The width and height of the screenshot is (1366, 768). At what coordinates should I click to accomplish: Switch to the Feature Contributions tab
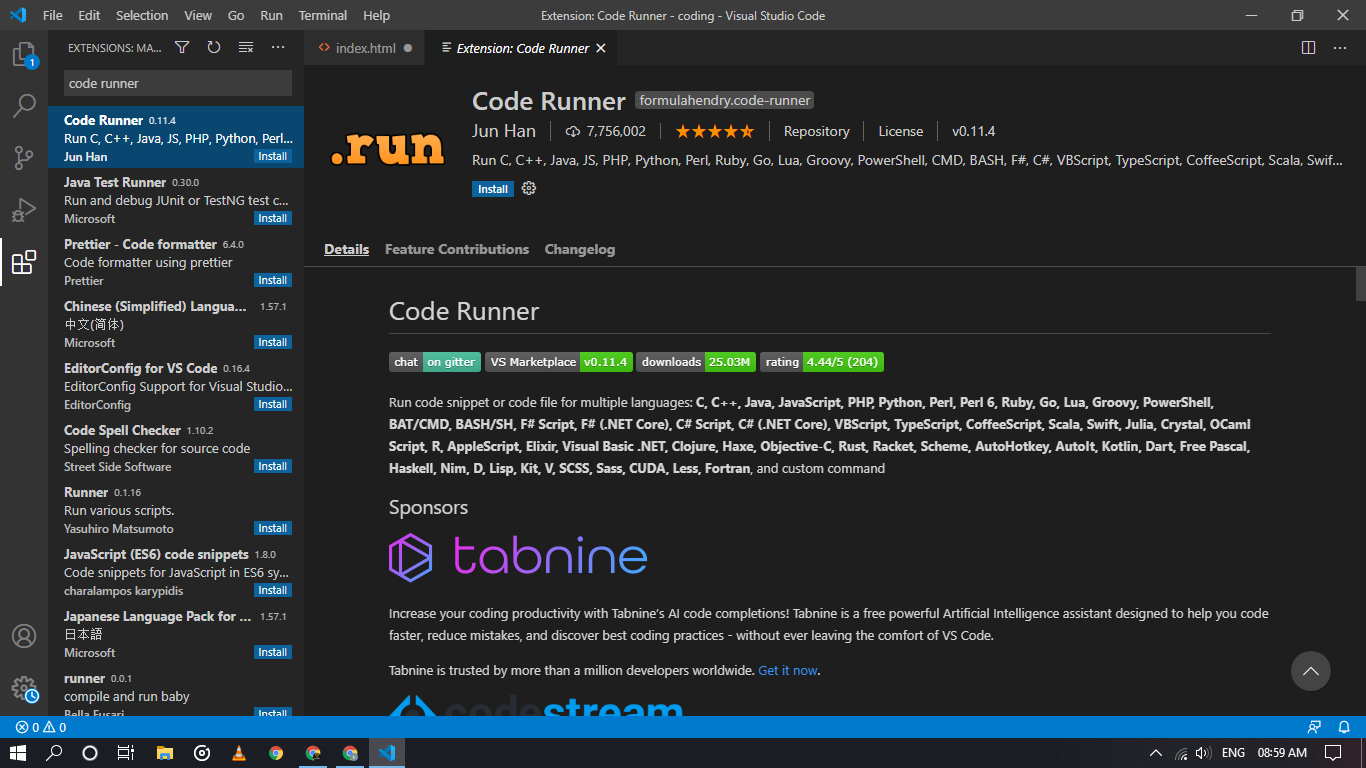click(457, 249)
